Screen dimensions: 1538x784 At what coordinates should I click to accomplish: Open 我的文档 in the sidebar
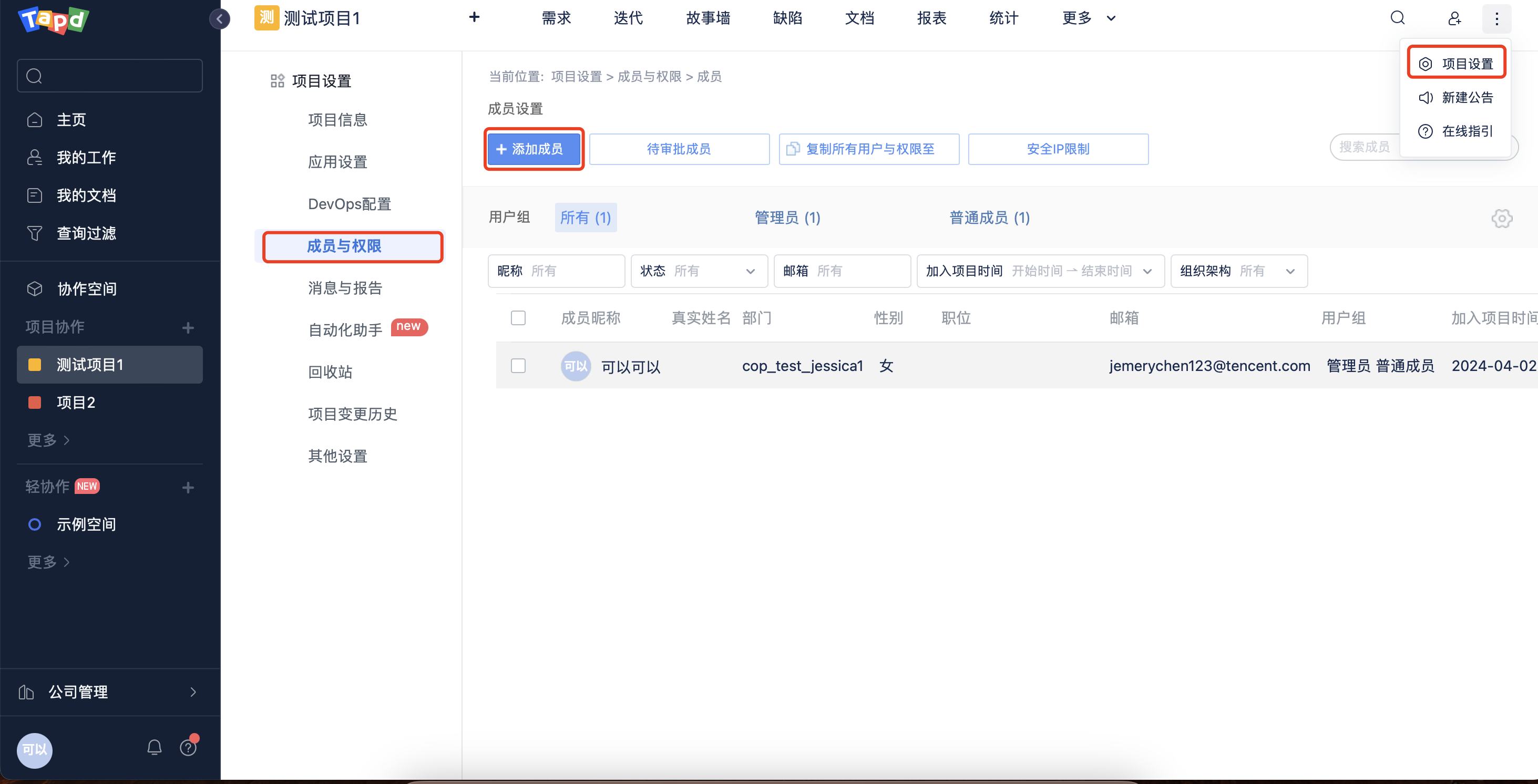click(x=71, y=195)
